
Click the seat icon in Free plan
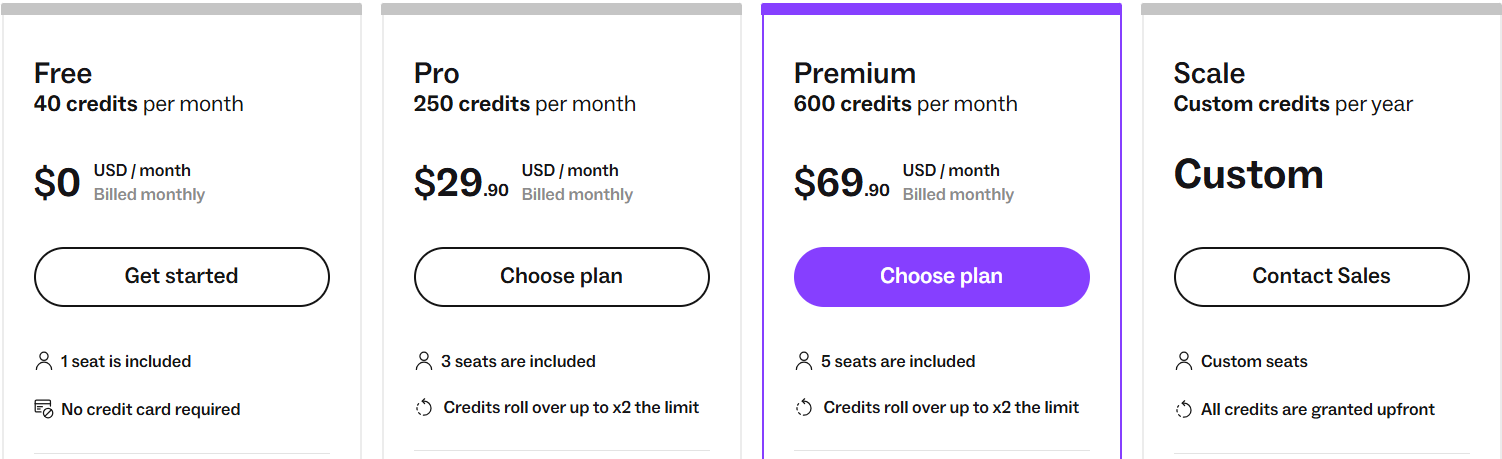point(43,361)
